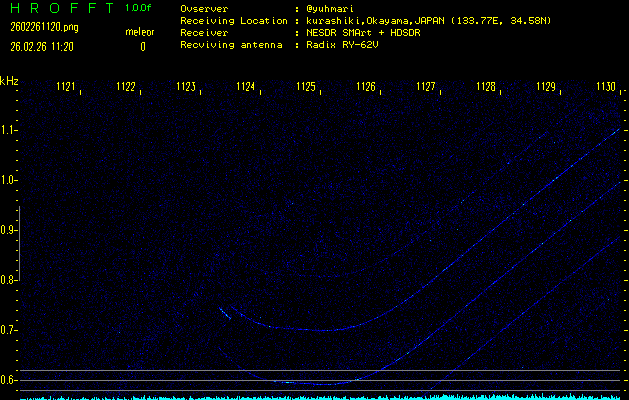The height and width of the screenshot is (400, 629).
Task: Click the cyan signal level strip at bottom
Action: tap(314, 396)
